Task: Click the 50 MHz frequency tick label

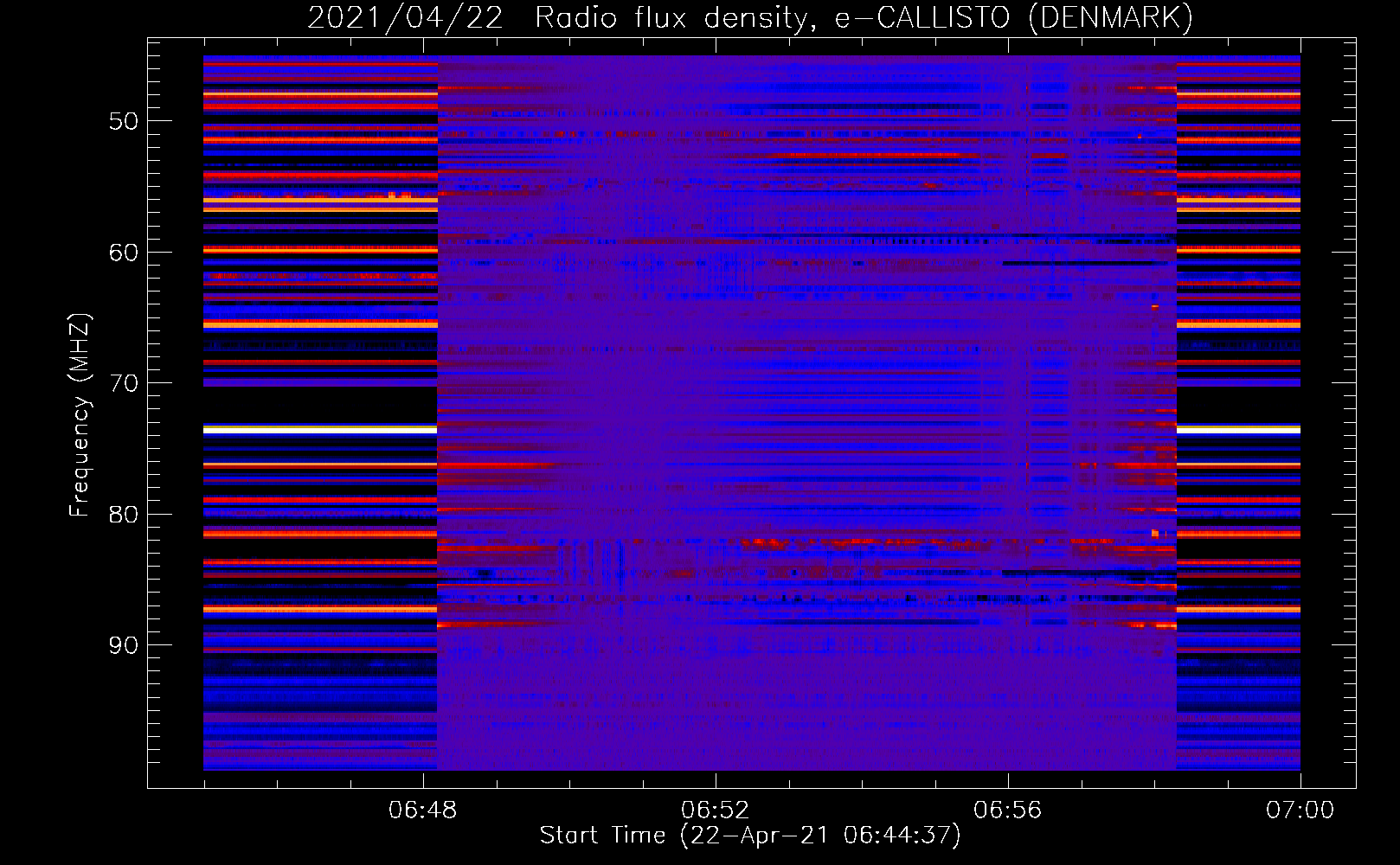Action: (x=123, y=121)
